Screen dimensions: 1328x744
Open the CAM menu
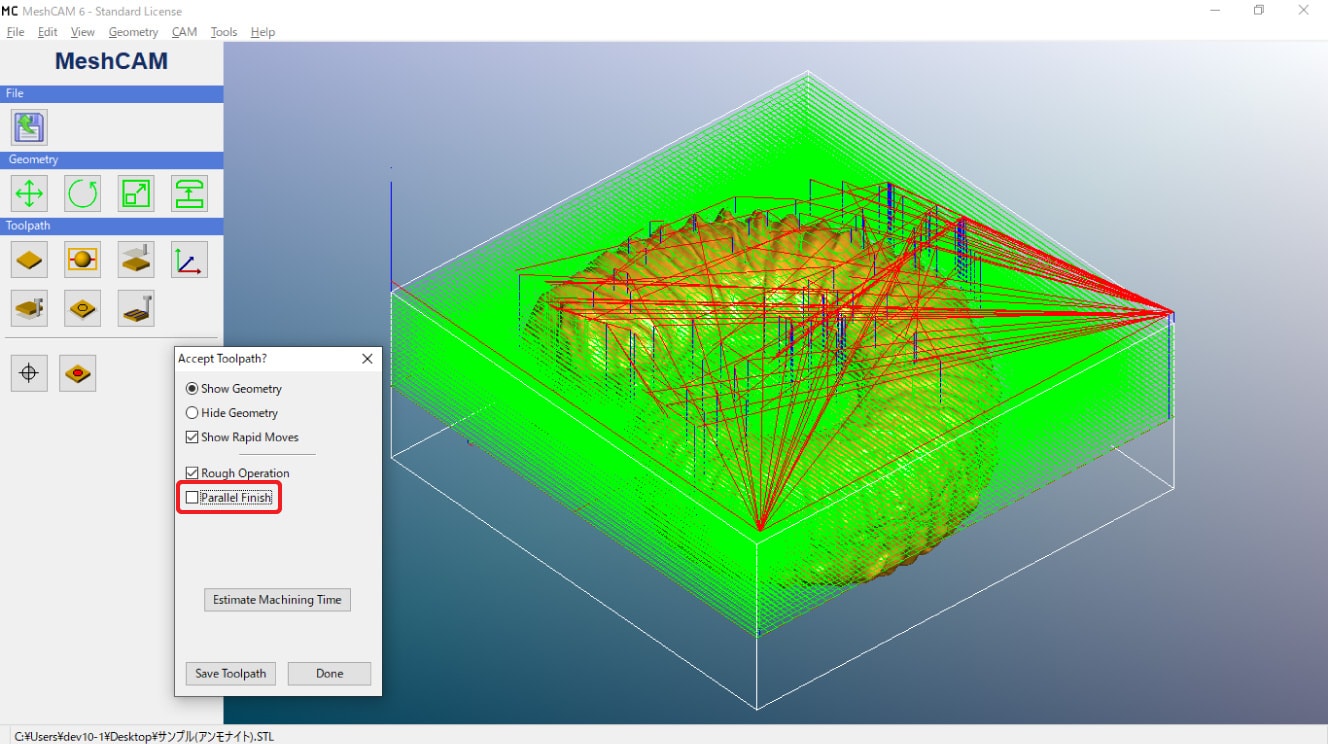(184, 32)
